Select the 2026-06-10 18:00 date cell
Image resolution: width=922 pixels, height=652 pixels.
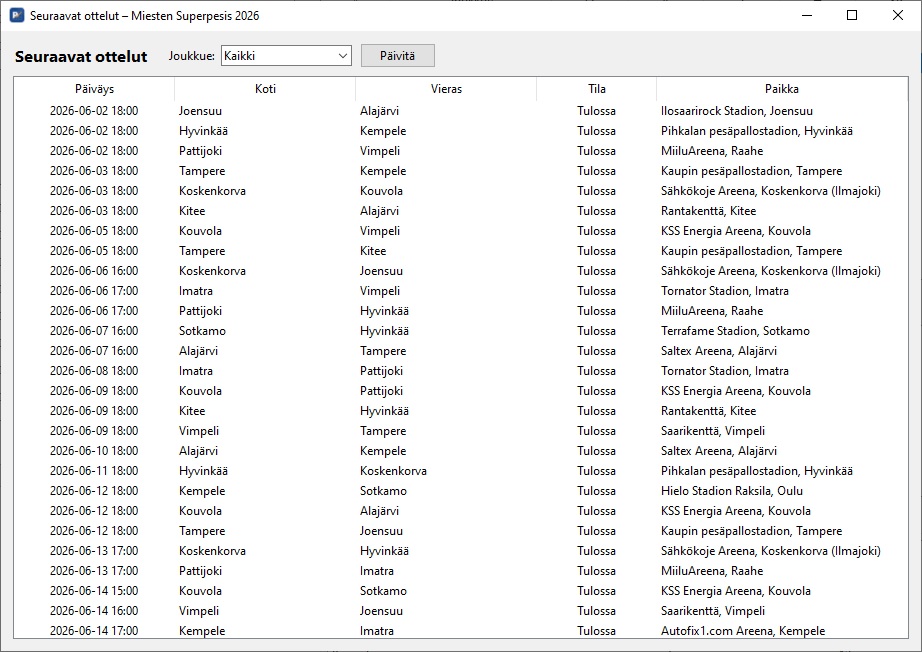pyautogui.click(x=94, y=450)
